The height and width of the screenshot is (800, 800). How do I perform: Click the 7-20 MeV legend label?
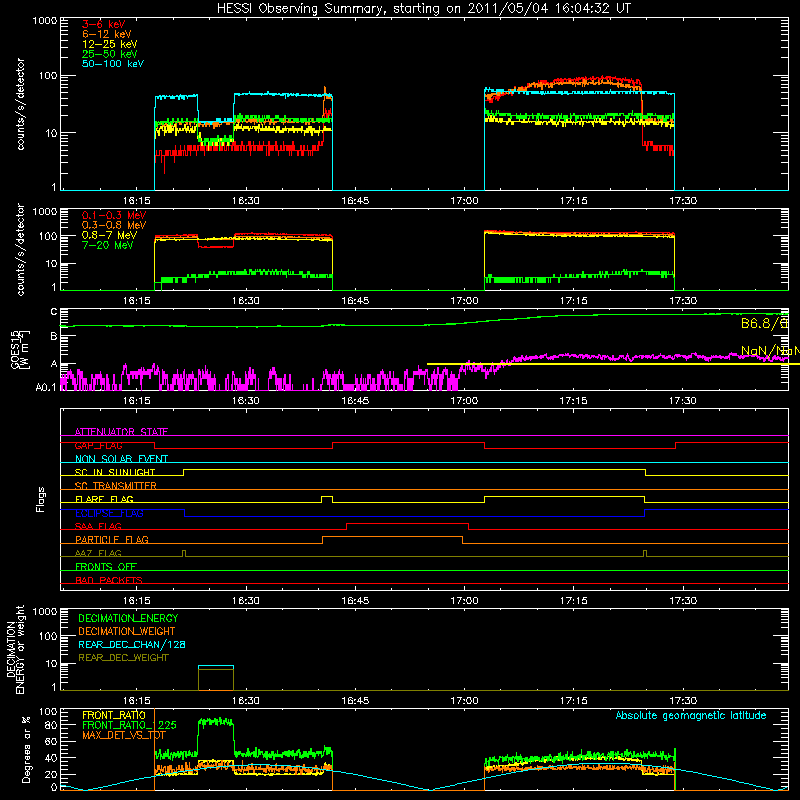[107, 245]
